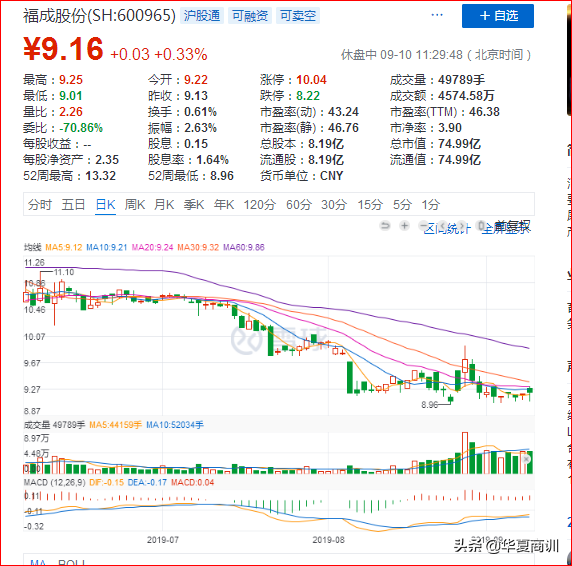Click the MA30:9.32 legend label

click(x=198, y=247)
